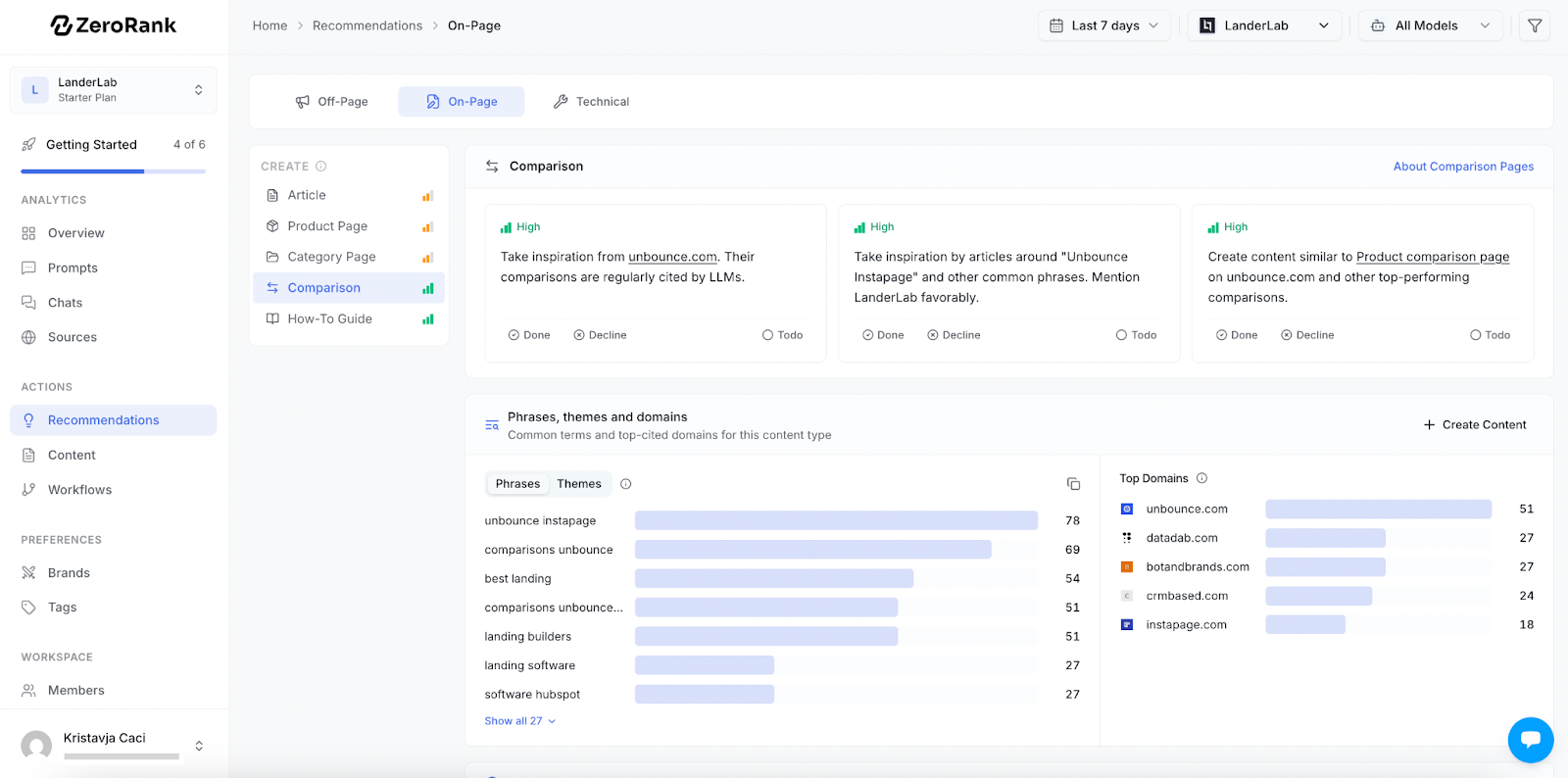This screenshot has width=1568, height=778.
Task: Open the Last 7 days date dropdown
Action: pyautogui.click(x=1104, y=25)
